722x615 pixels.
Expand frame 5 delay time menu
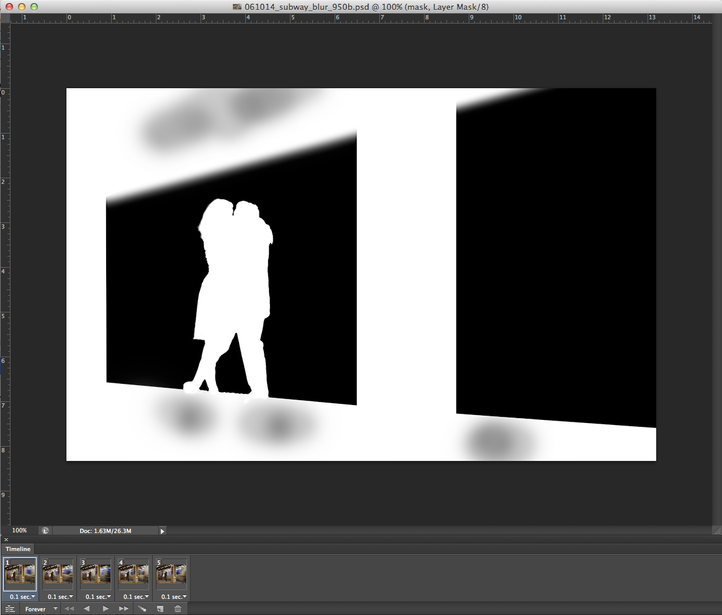[x=171, y=596]
